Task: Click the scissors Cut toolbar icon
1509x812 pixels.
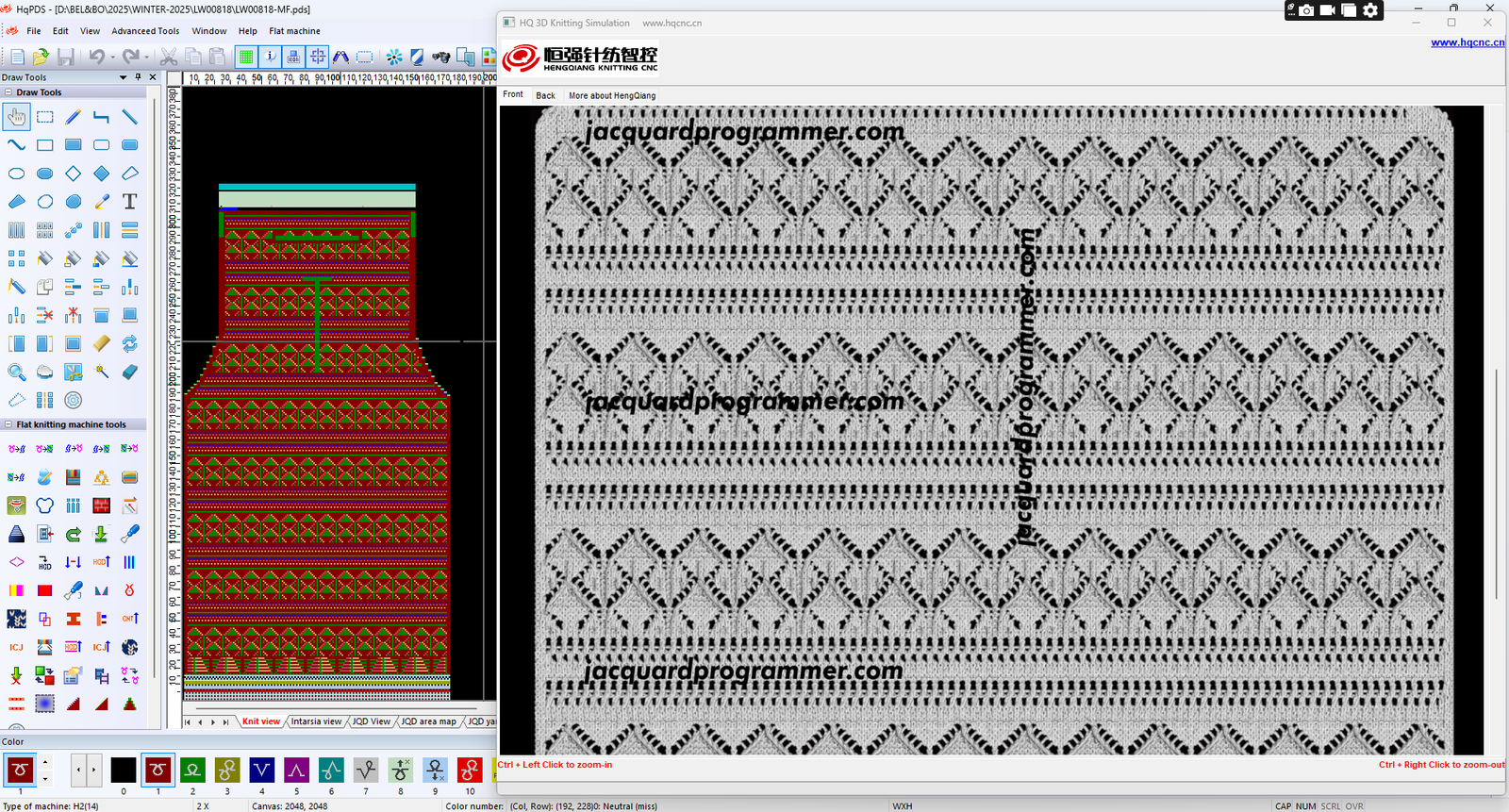Action: click(169, 58)
